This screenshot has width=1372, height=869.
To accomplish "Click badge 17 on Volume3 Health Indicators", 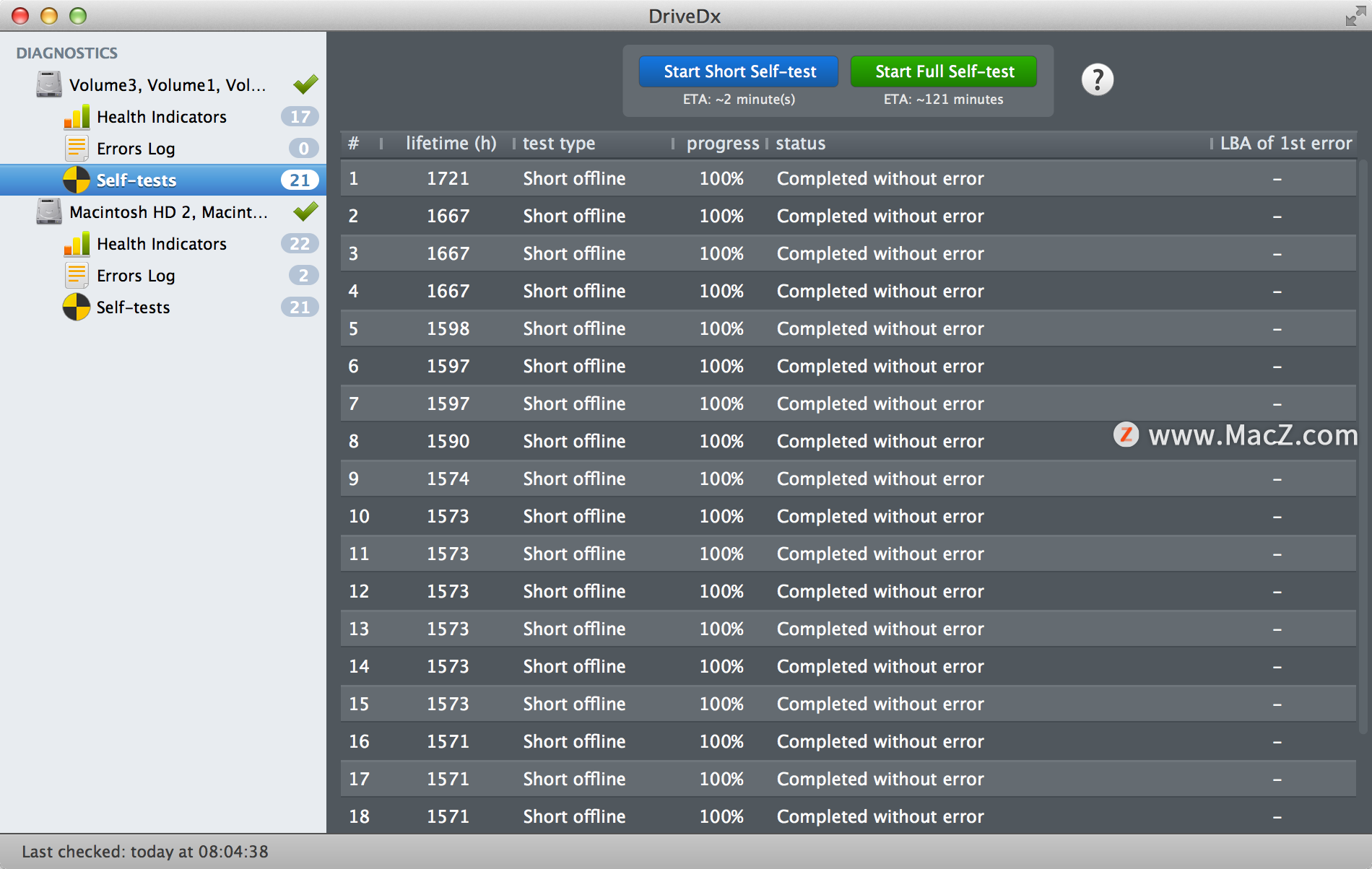I will (x=300, y=116).
